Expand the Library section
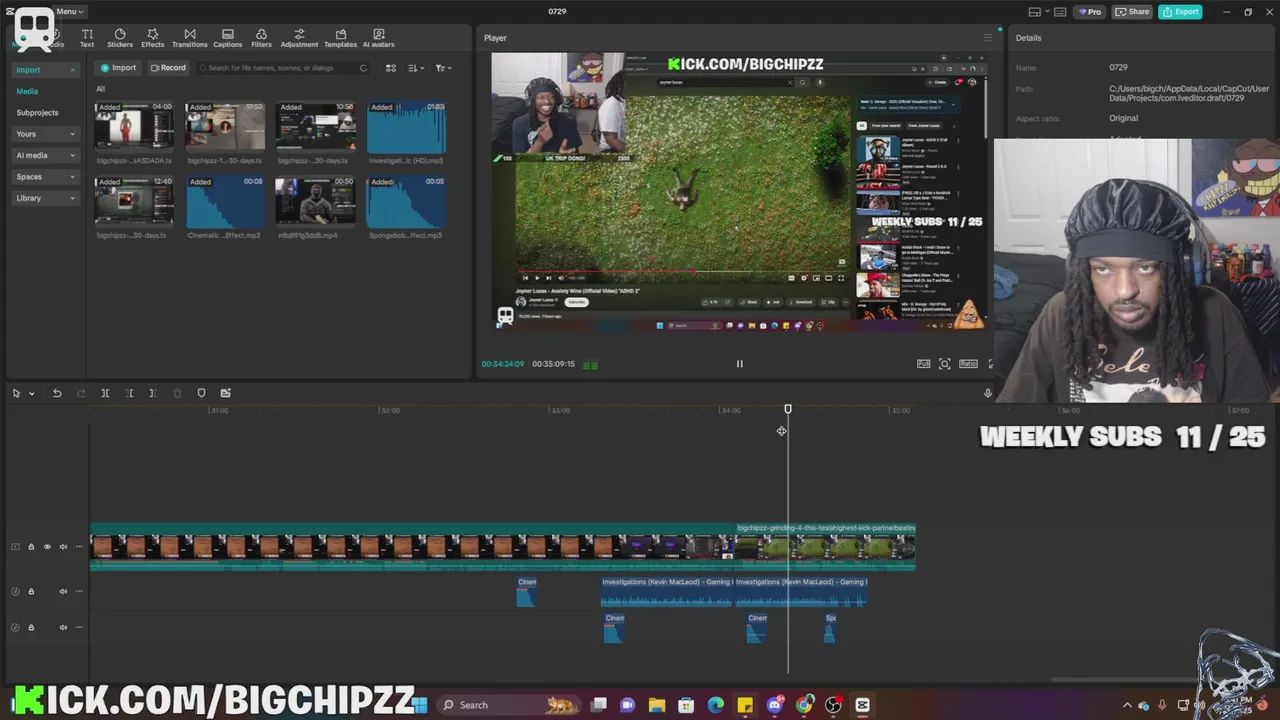 [x=45, y=198]
